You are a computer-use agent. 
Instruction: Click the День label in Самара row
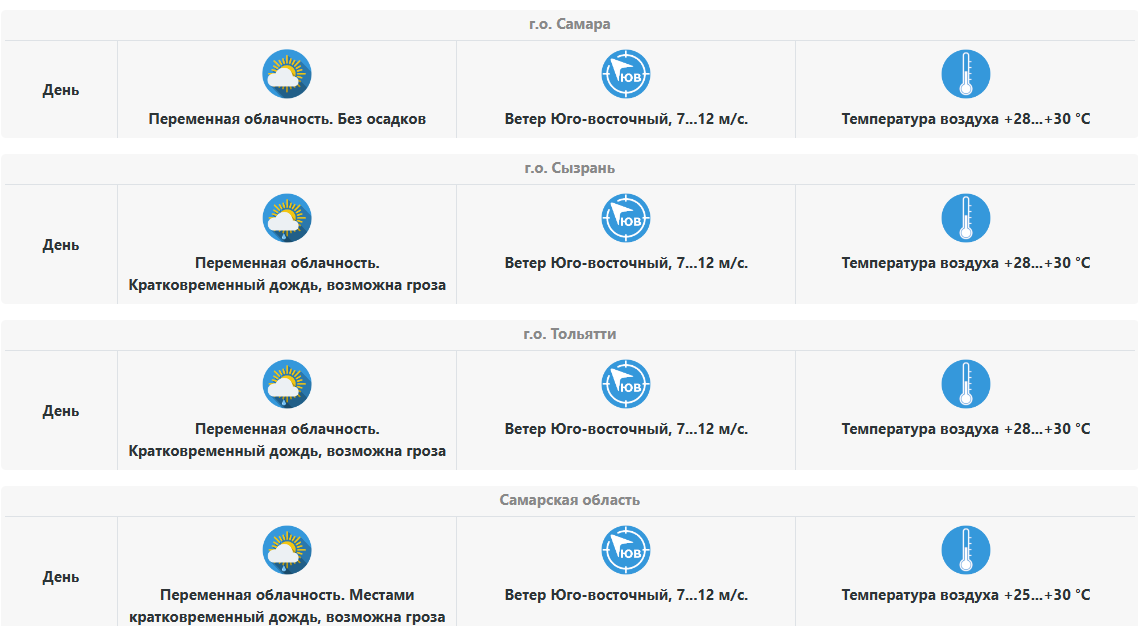[x=61, y=90]
